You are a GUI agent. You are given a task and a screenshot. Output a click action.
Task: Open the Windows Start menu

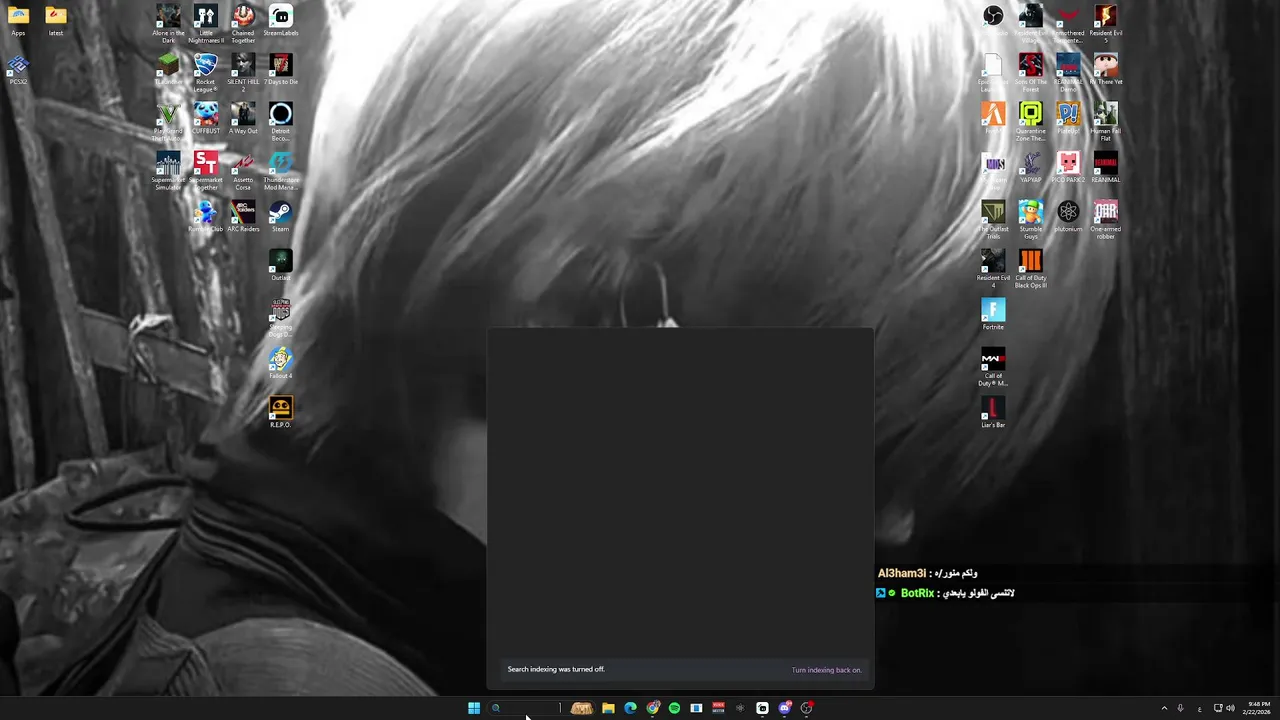click(474, 708)
